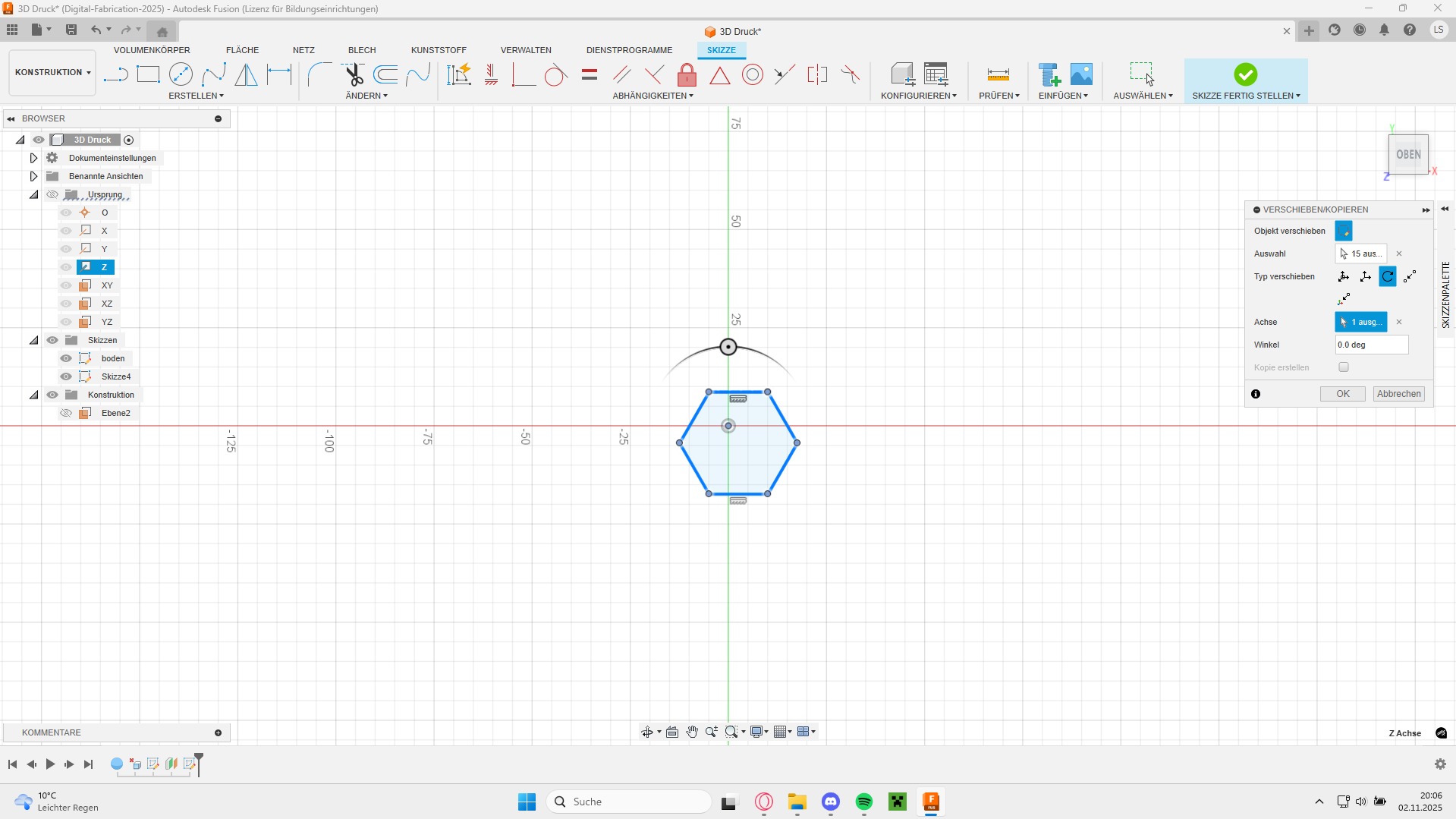
Task: Enable the Kopie erstellen checkbox
Action: (x=1344, y=367)
